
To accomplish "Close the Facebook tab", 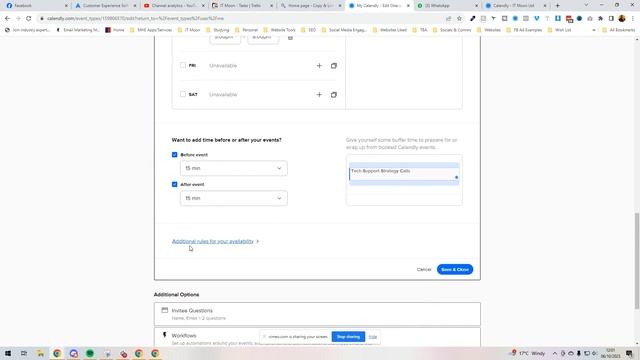I will click(66, 6).
